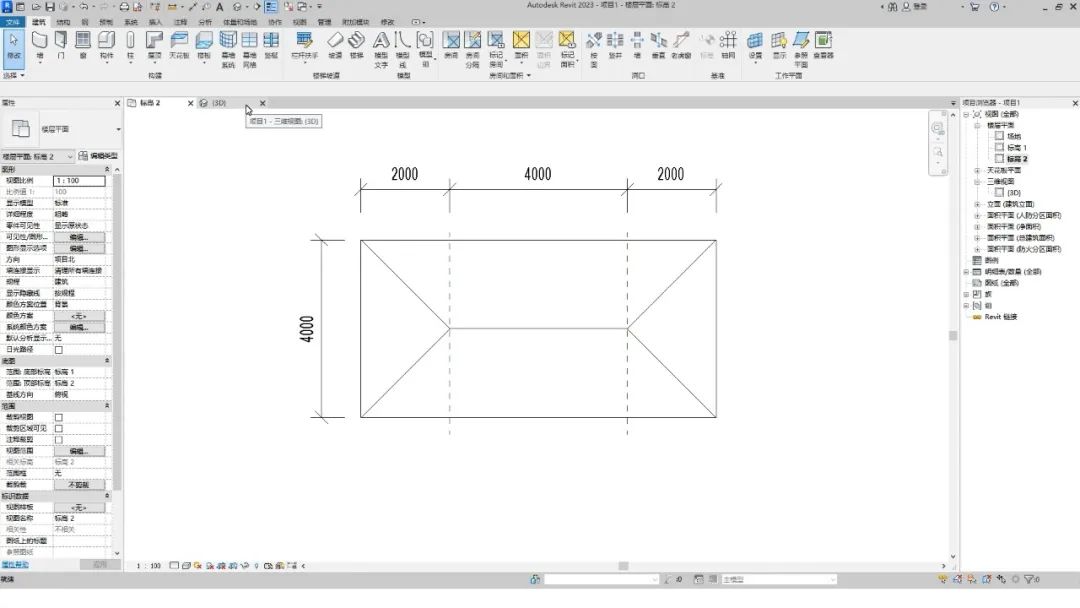Click the Properties help link

pyautogui.click(x=15, y=565)
